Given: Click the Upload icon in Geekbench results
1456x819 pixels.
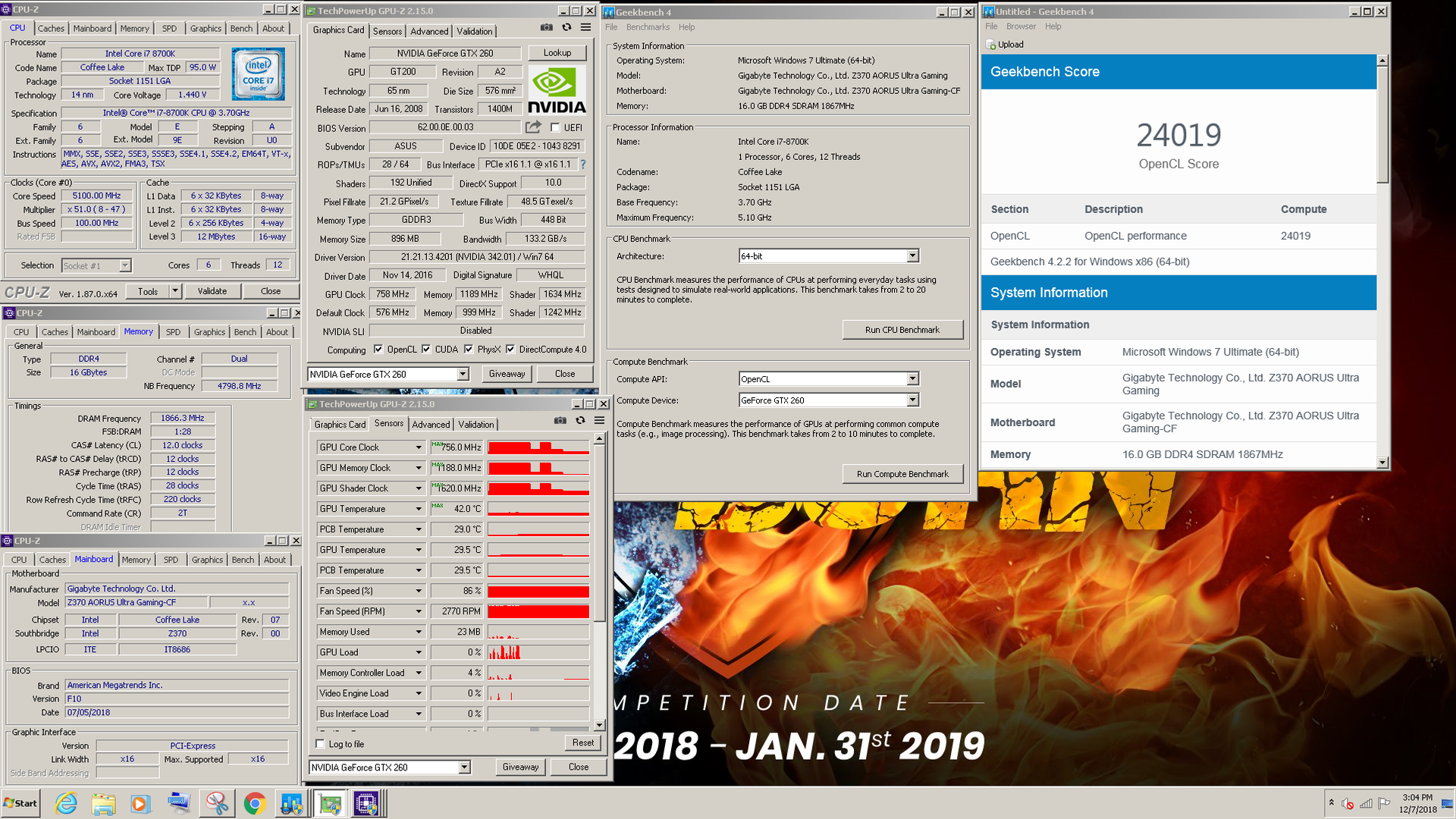Looking at the screenshot, I should [991, 45].
